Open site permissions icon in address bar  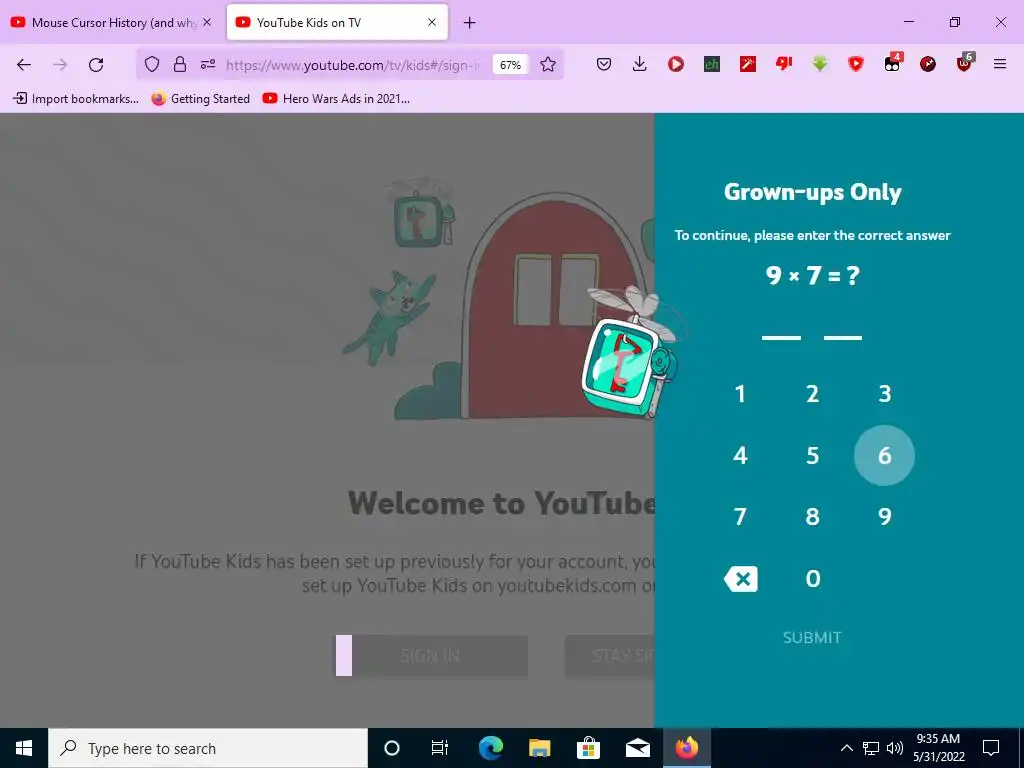tap(208, 64)
